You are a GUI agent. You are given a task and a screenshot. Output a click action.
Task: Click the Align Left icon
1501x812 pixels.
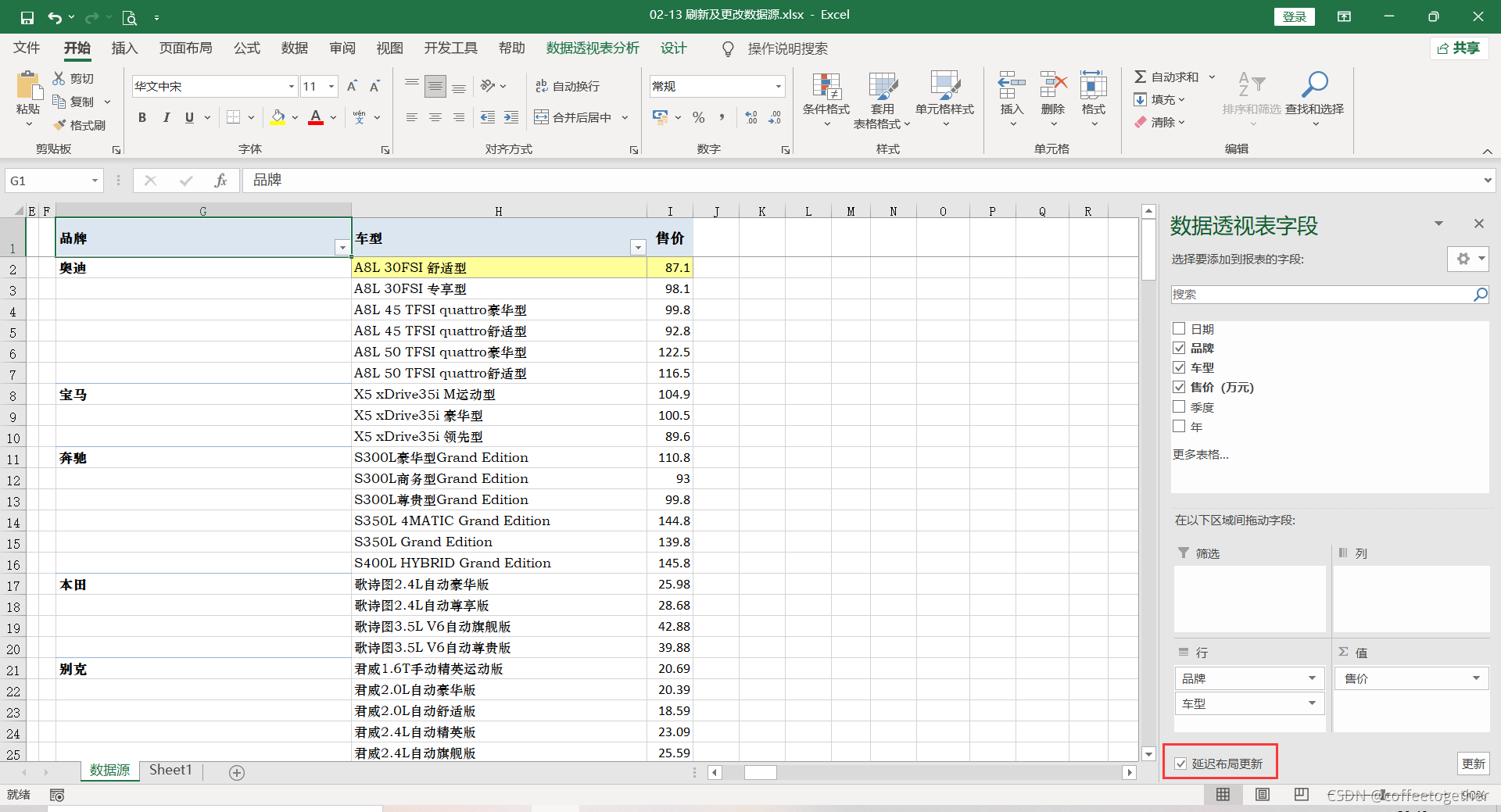(412, 117)
